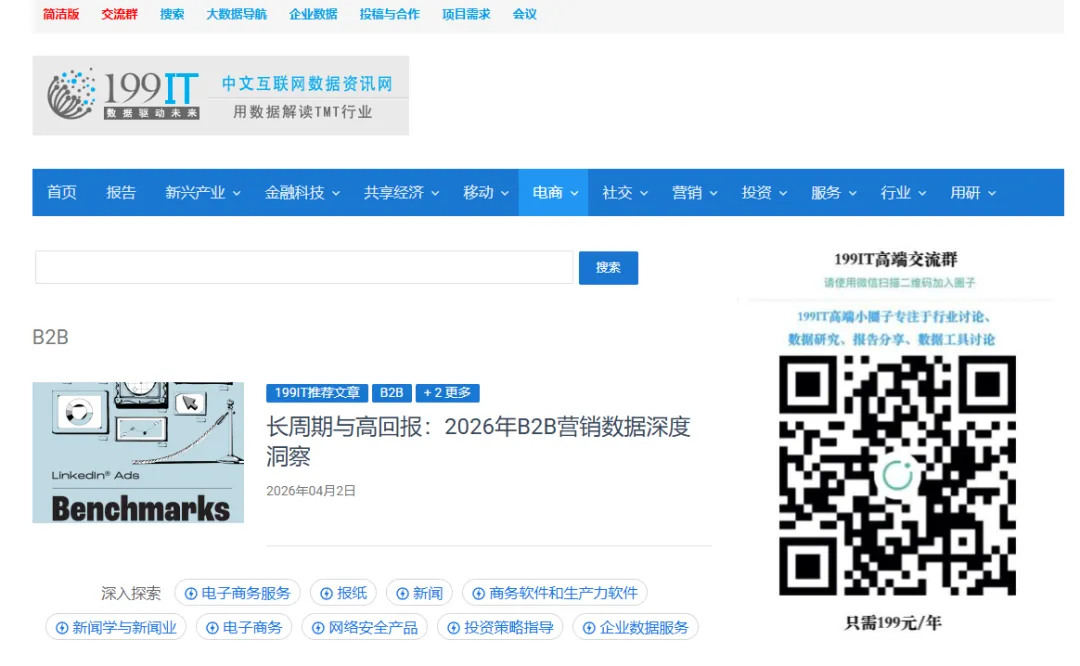Image resolution: width=1080 pixels, height=666 pixels.
Task: Open 报告 in main navigation
Action: [121, 193]
